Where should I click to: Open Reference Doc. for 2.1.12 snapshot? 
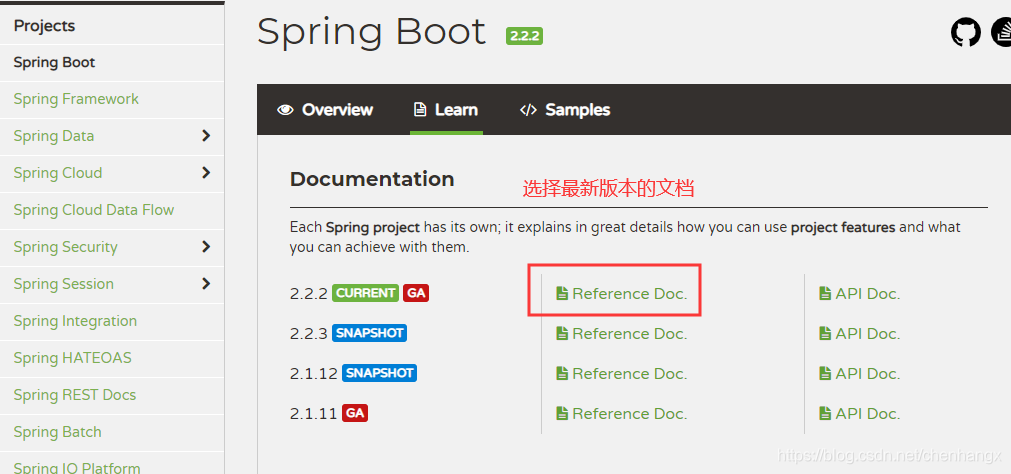tap(622, 373)
